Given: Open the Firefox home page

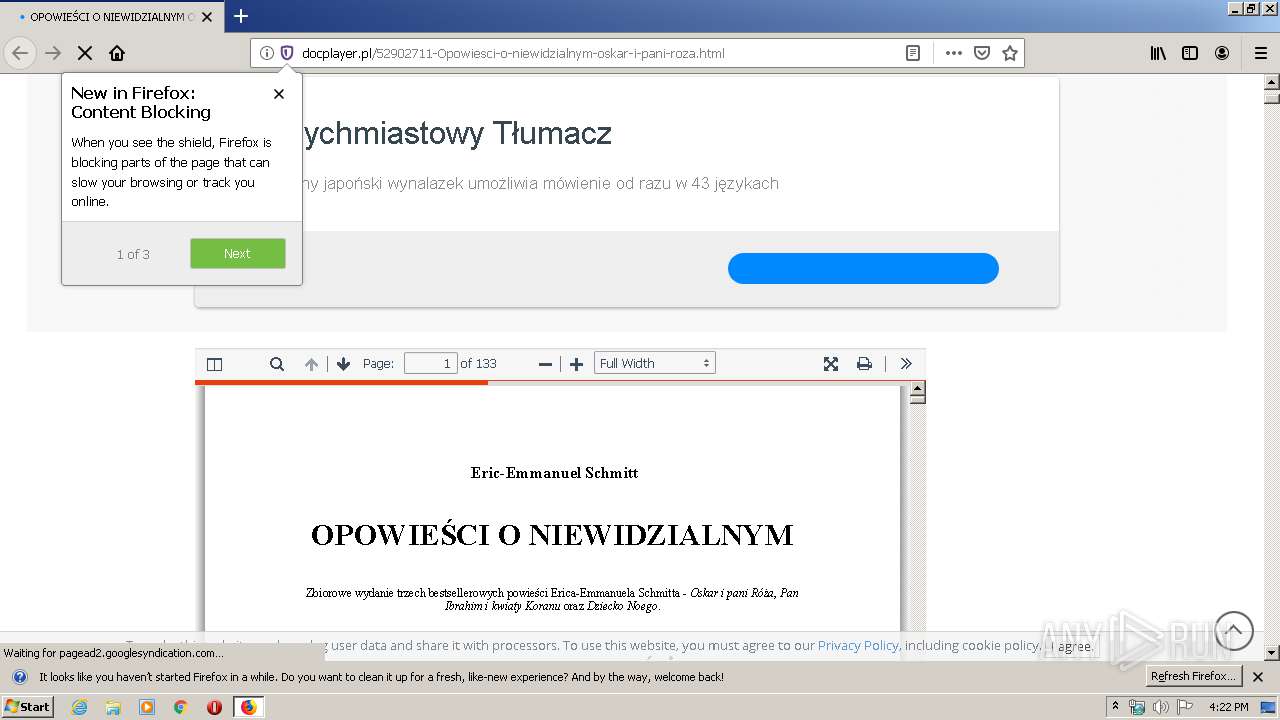Looking at the screenshot, I should 117,53.
